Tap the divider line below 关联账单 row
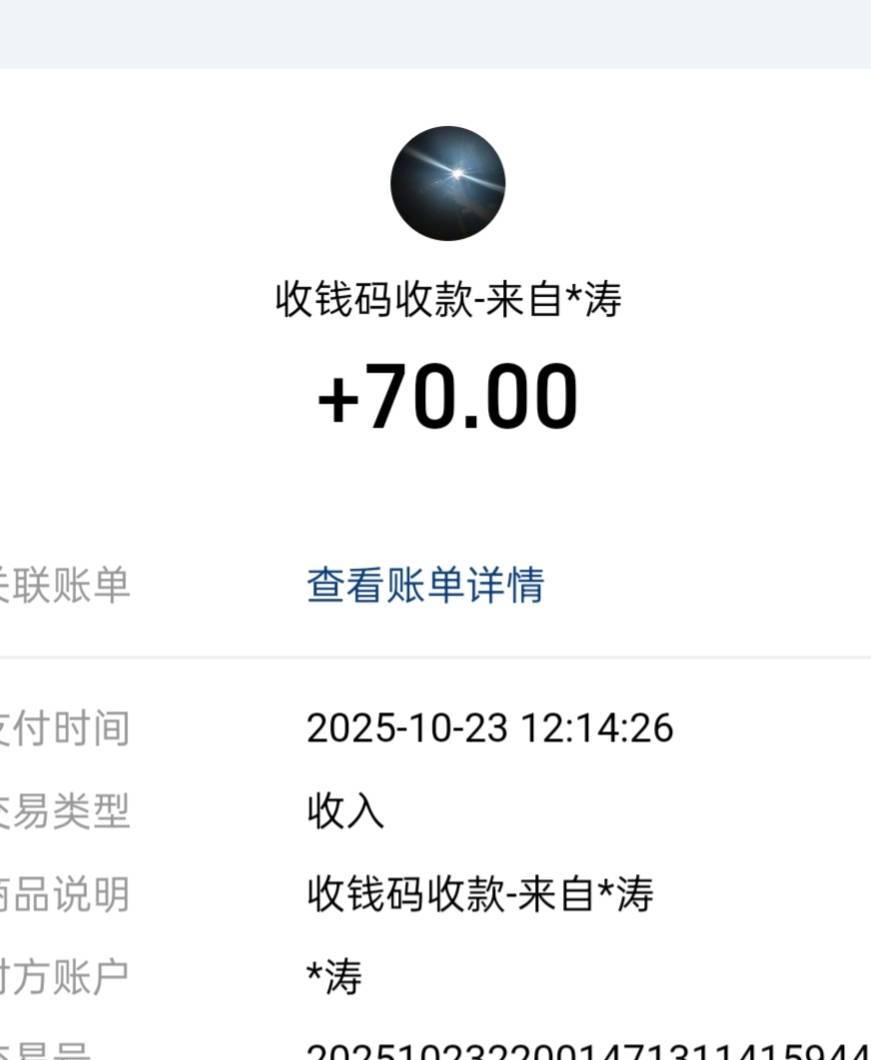Viewport: 871px width, 1060px height. coord(435,657)
